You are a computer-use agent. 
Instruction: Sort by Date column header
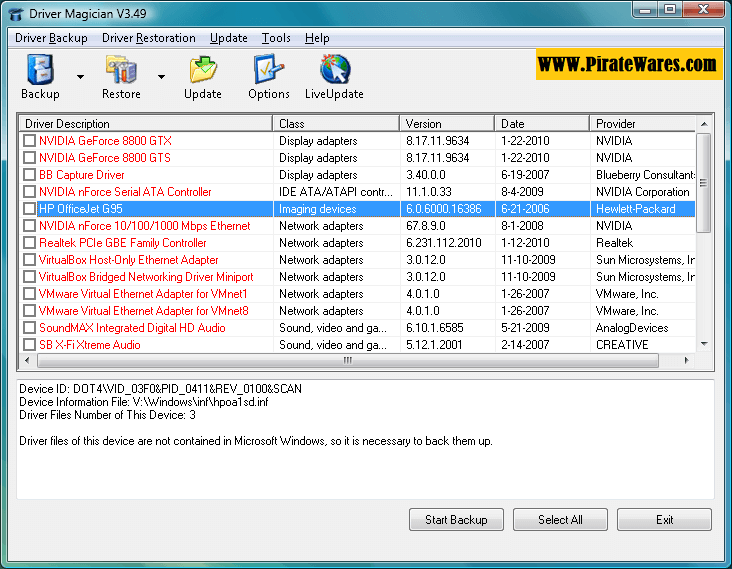tap(542, 124)
